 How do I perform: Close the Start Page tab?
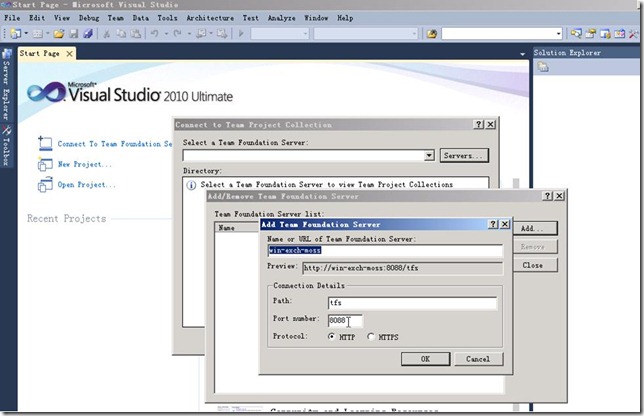point(69,53)
